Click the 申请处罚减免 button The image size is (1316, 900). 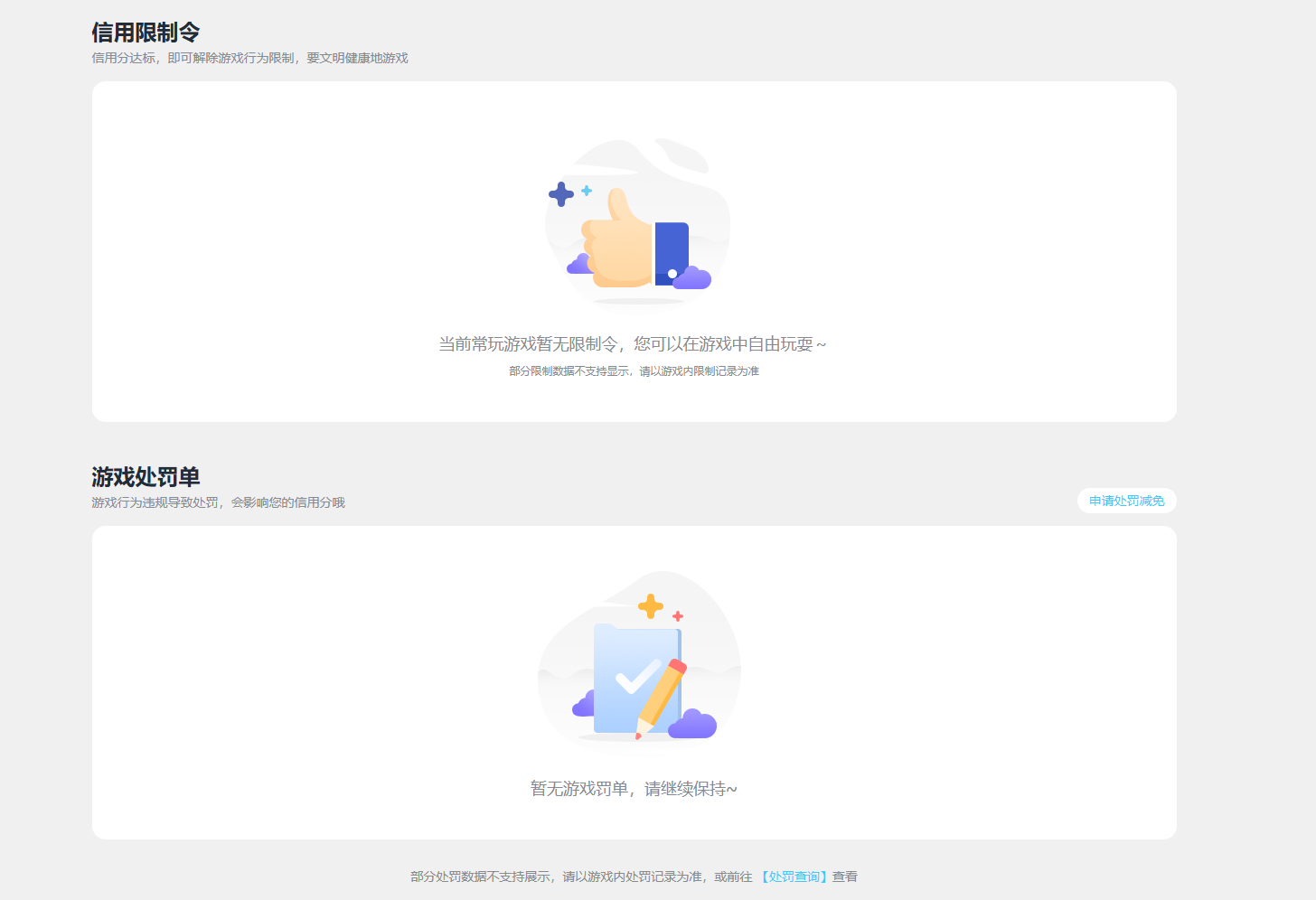click(1126, 501)
